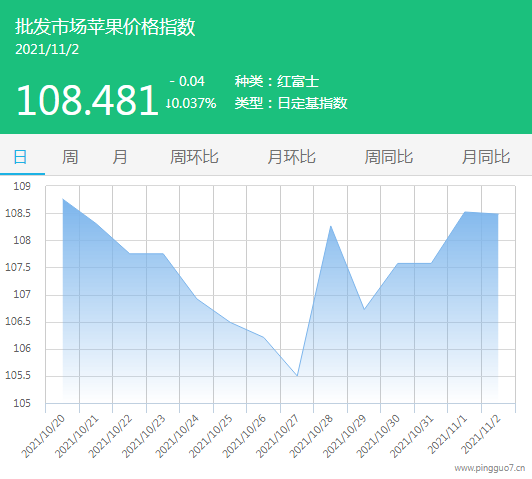
Task: Switch to 月环比 tab
Action: coord(291,157)
